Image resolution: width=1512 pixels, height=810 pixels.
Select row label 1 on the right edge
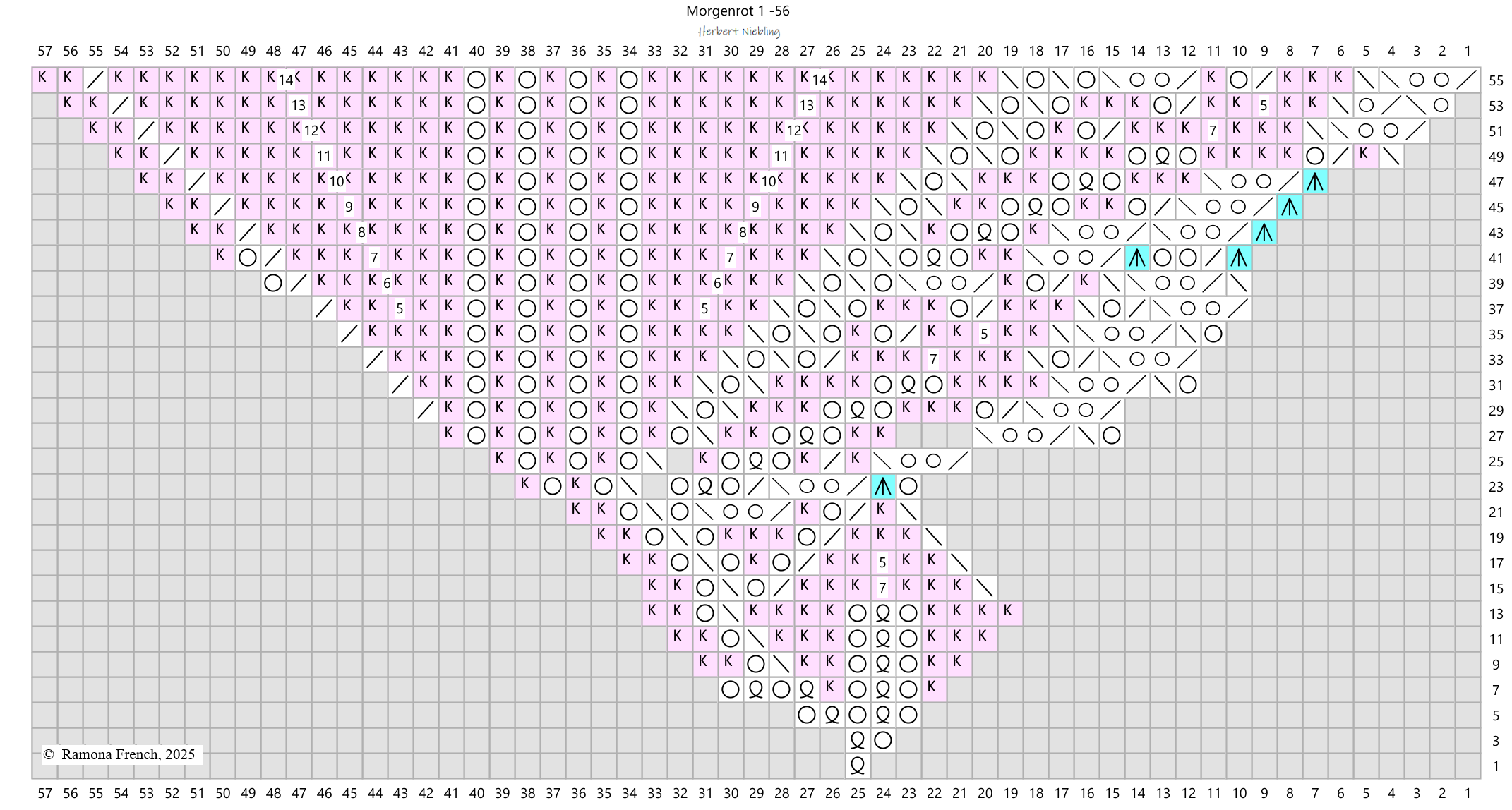coord(1496,766)
